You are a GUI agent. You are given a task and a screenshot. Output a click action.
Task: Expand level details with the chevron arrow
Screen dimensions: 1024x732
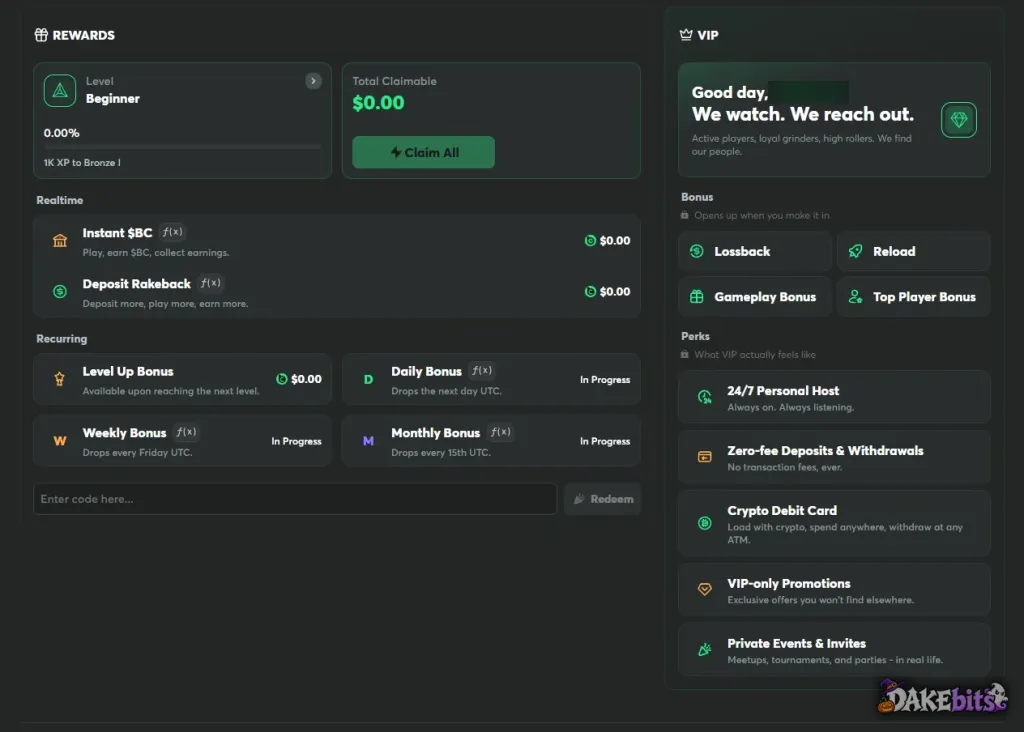coord(313,81)
